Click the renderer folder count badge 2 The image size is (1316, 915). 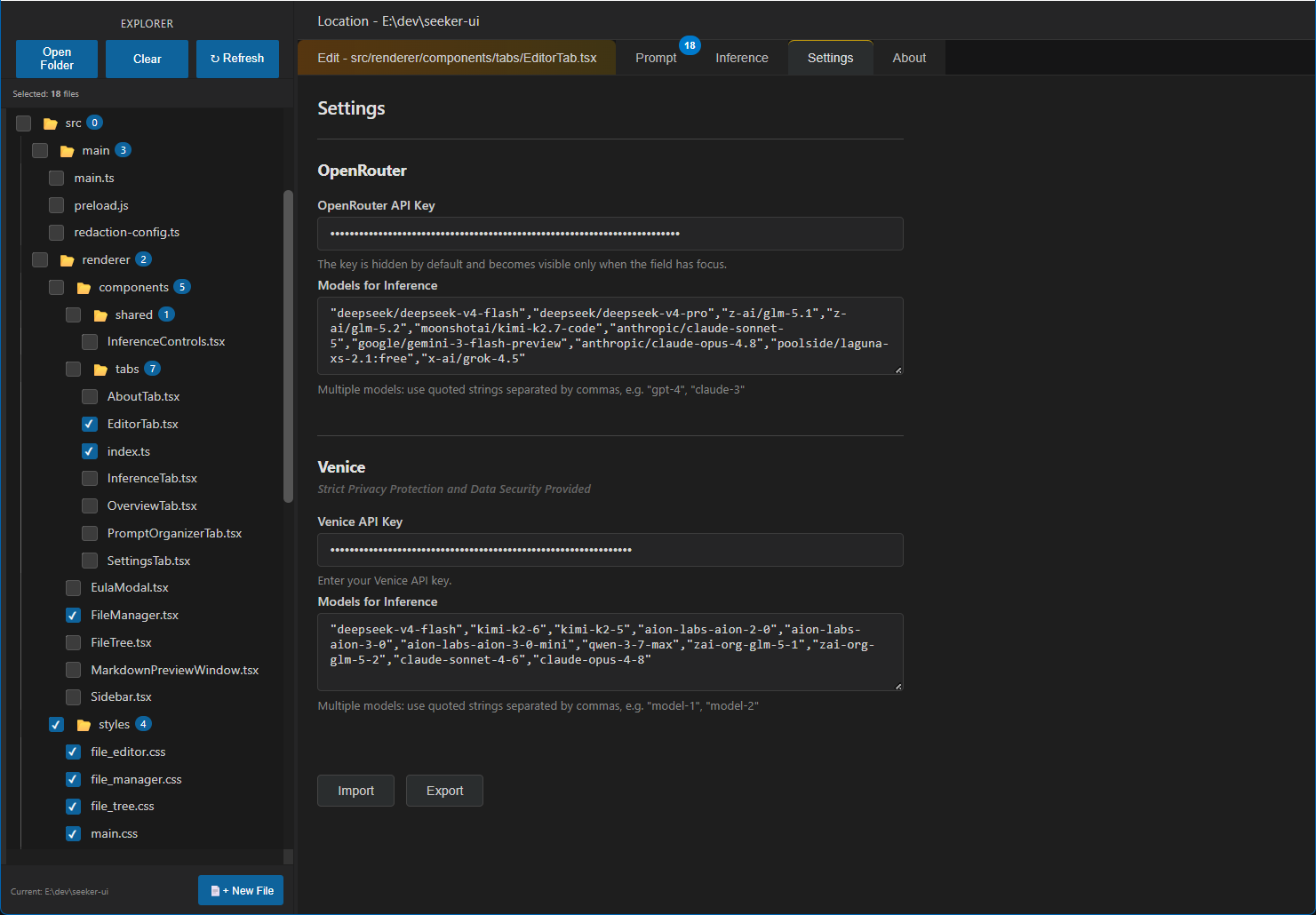click(143, 259)
